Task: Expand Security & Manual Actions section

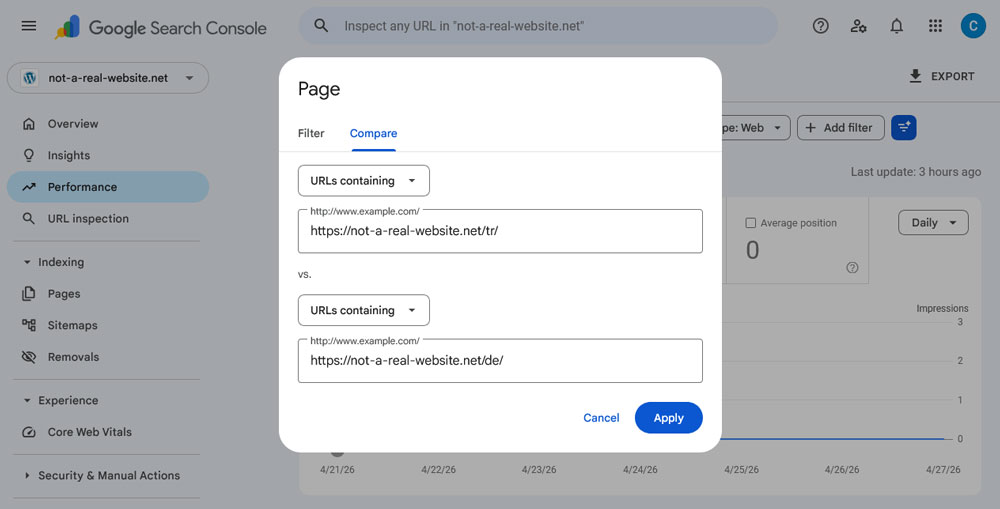Action: coord(27,475)
